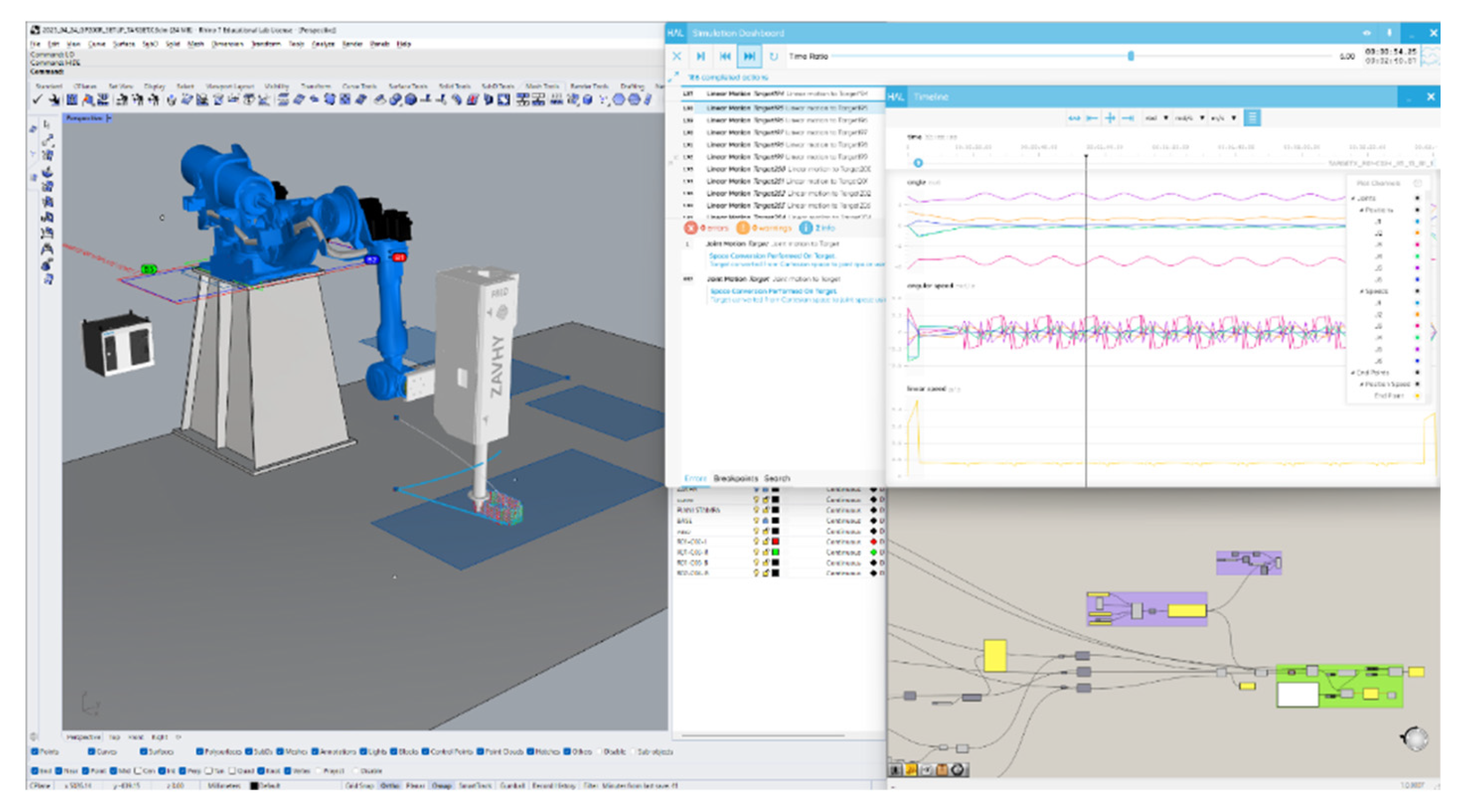Viewport: 1459px width, 812px height.
Task: Switch to the Breakpoints tab
Action: coord(735,478)
